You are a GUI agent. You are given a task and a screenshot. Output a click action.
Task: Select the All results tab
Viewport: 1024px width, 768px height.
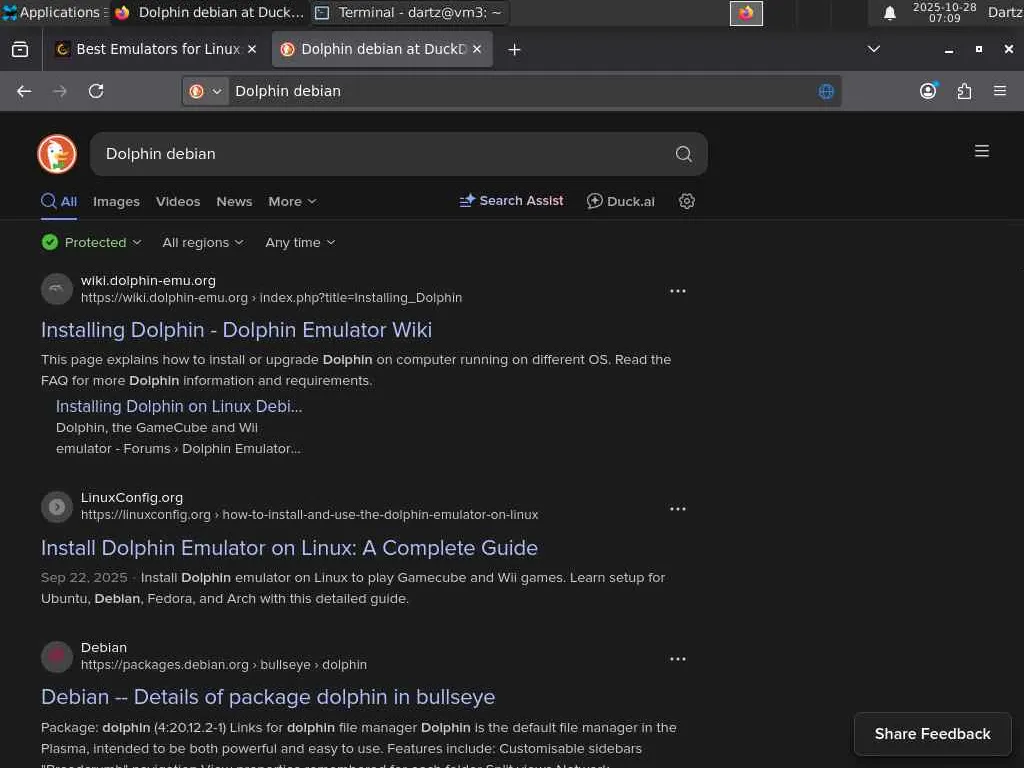tap(59, 201)
